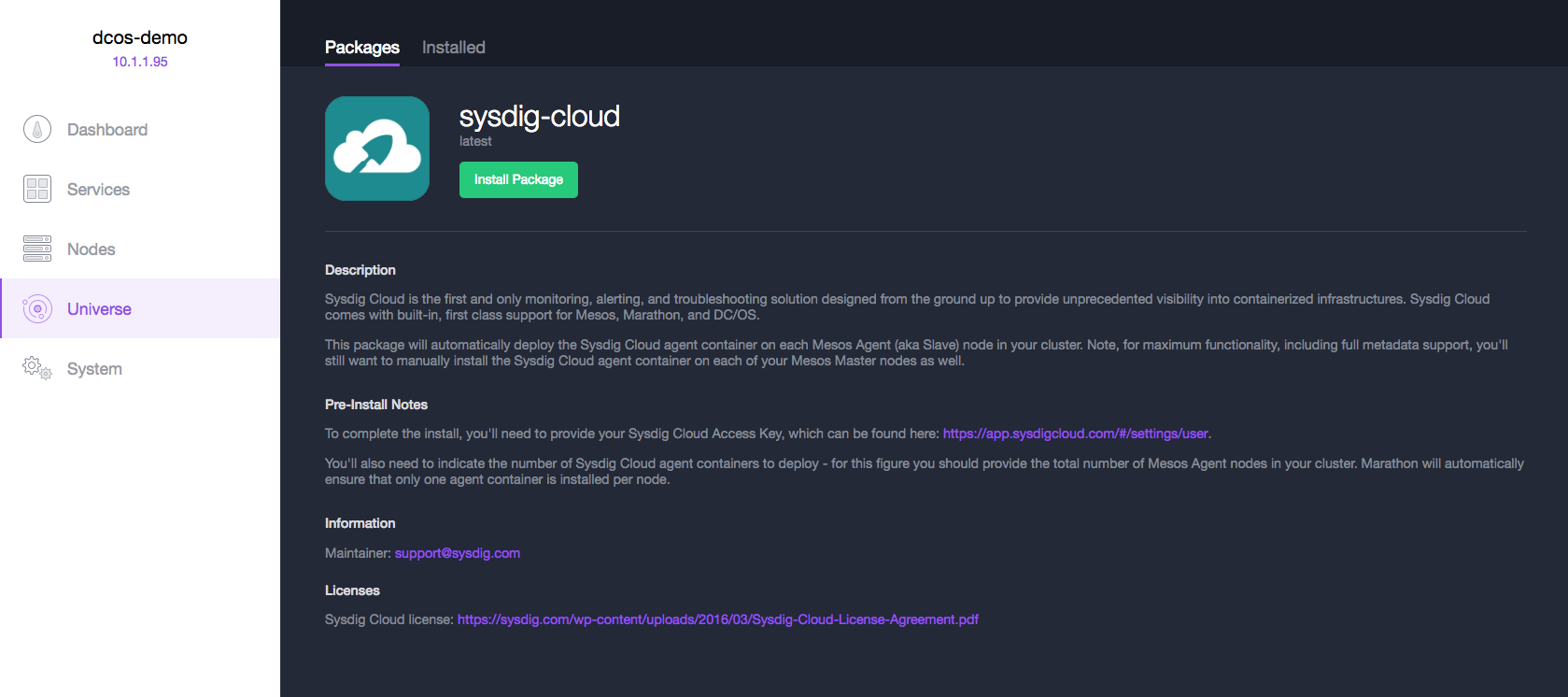Viewport: 1568px width, 697px height.
Task: Open the sysdigcloud settings user link
Action: click(x=1076, y=434)
